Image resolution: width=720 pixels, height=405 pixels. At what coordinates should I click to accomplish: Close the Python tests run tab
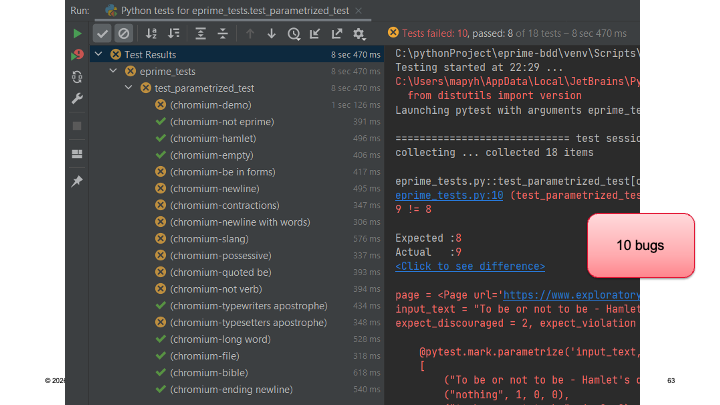tap(359, 11)
